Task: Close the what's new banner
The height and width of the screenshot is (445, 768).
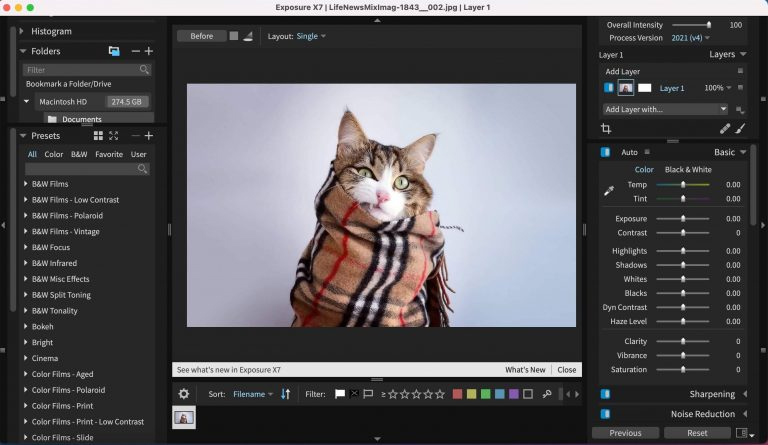Action: [x=567, y=370]
